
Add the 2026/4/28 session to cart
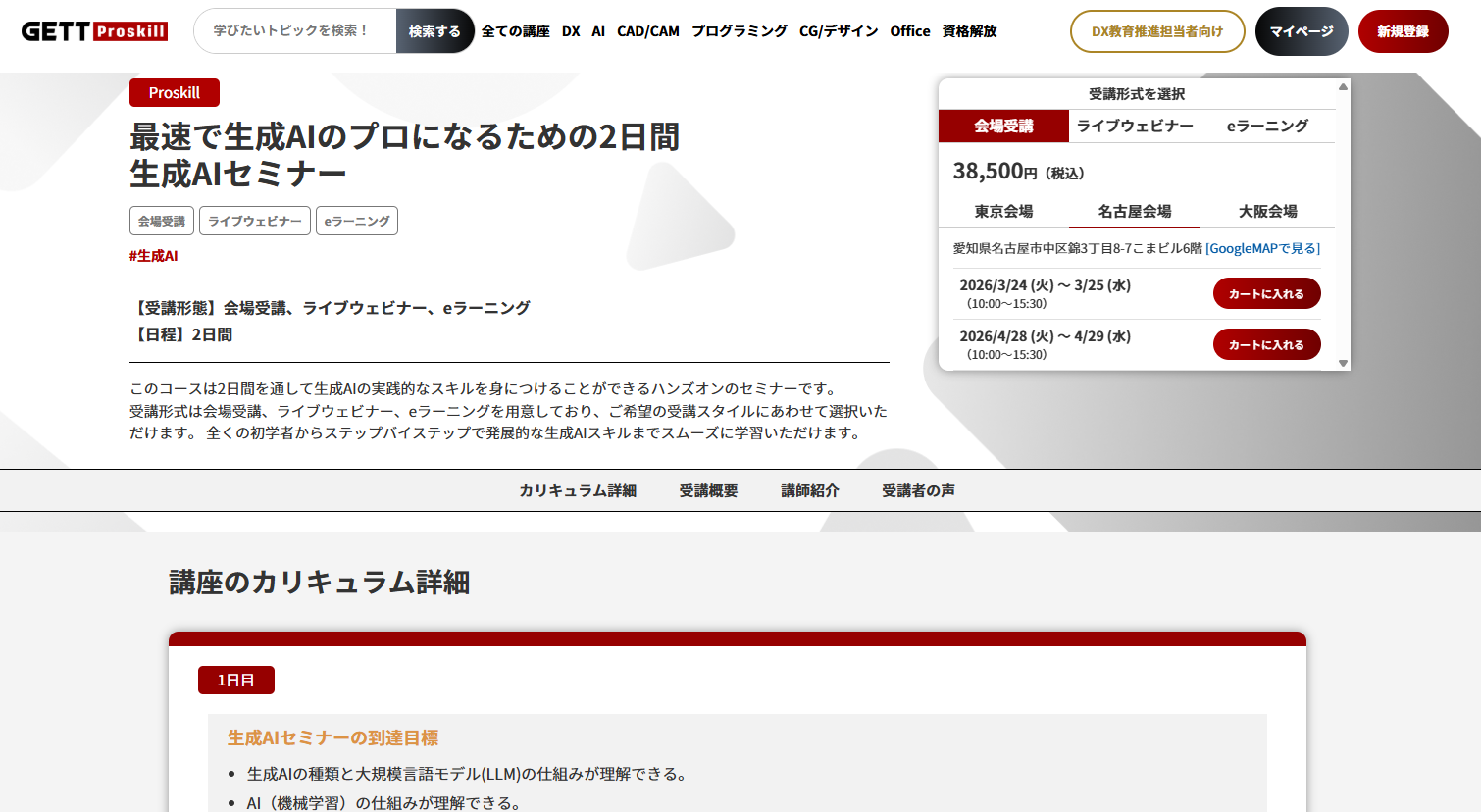[1266, 344]
